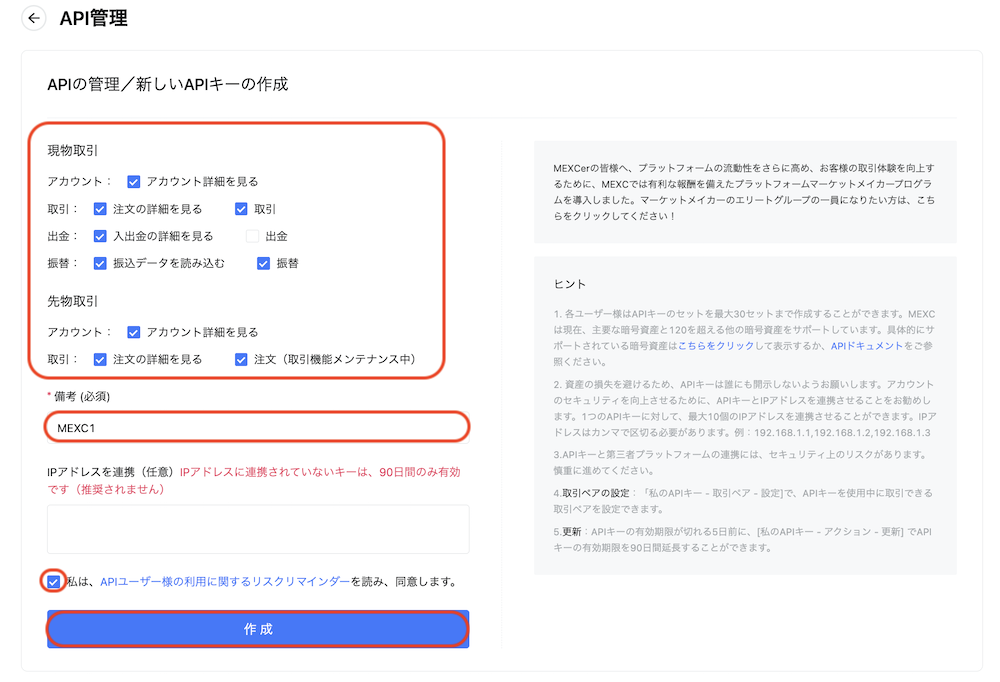Screen dimensions: 1000x682
Task: Untick the risk reminder agreement checkbox
Action: click(52, 581)
